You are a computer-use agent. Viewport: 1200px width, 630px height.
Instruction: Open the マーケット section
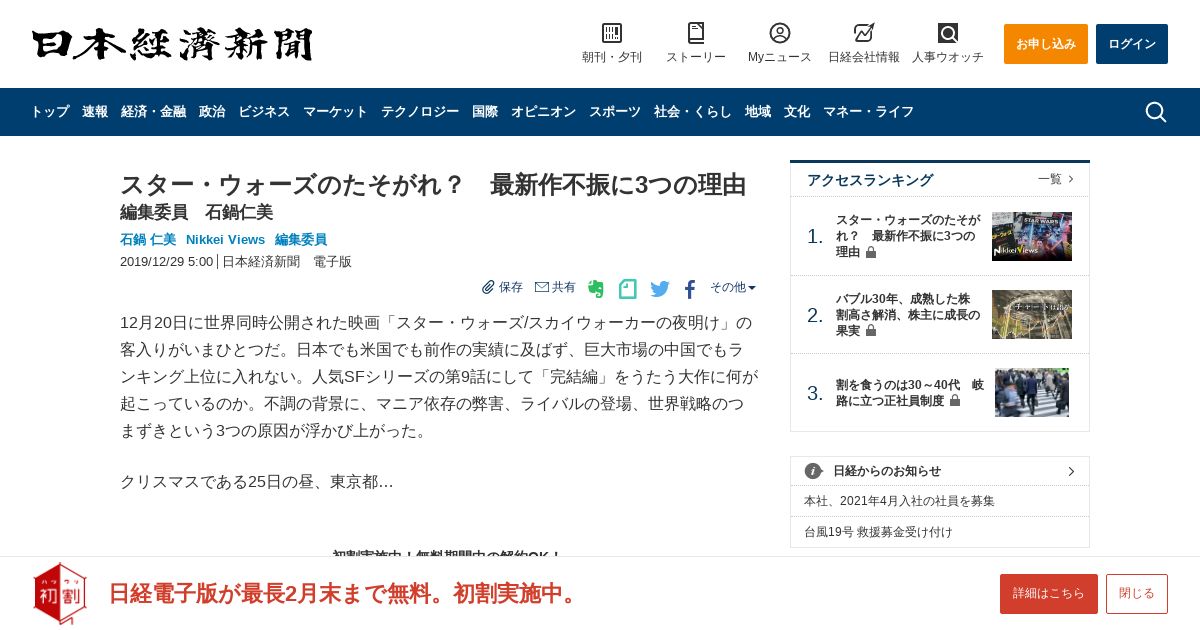[335, 112]
